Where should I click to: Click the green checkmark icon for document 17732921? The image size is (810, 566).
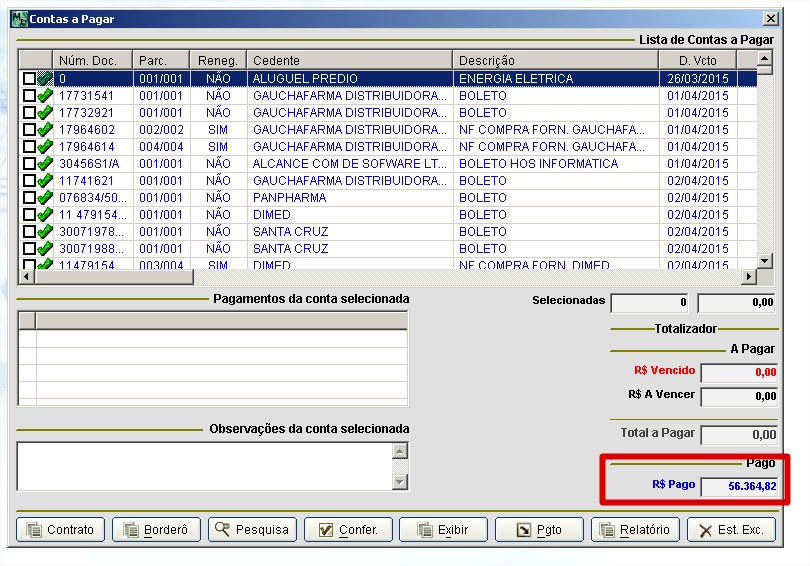(x=44, y=113)
